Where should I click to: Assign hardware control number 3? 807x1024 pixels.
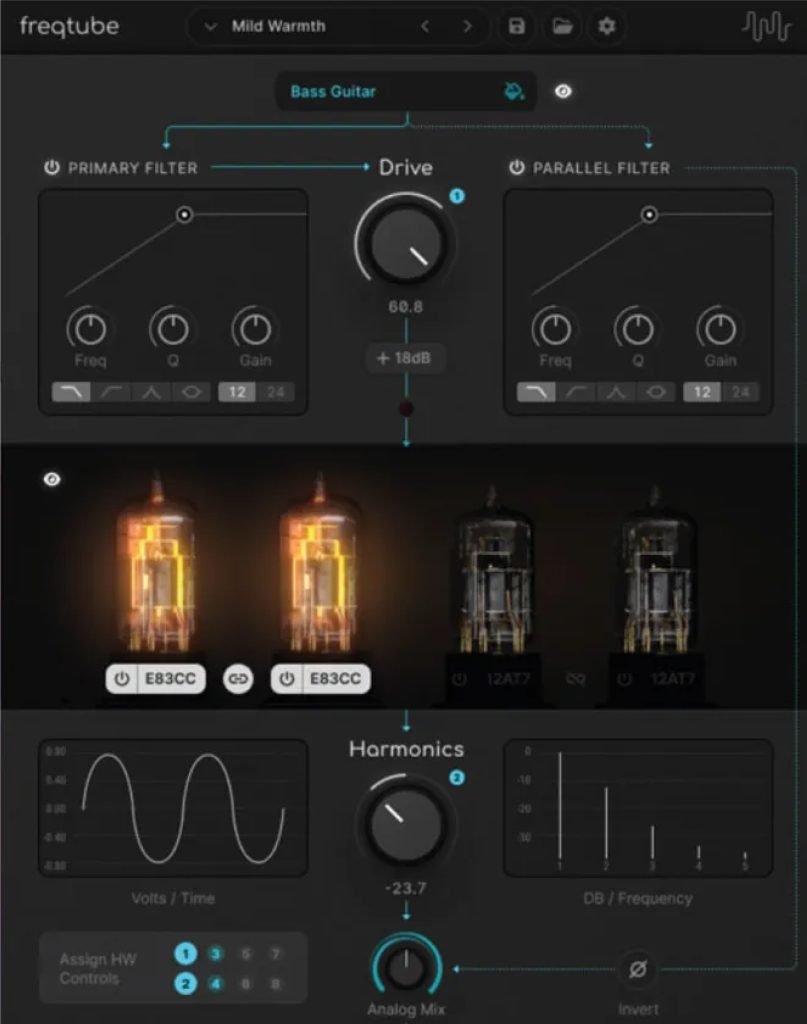216,955
